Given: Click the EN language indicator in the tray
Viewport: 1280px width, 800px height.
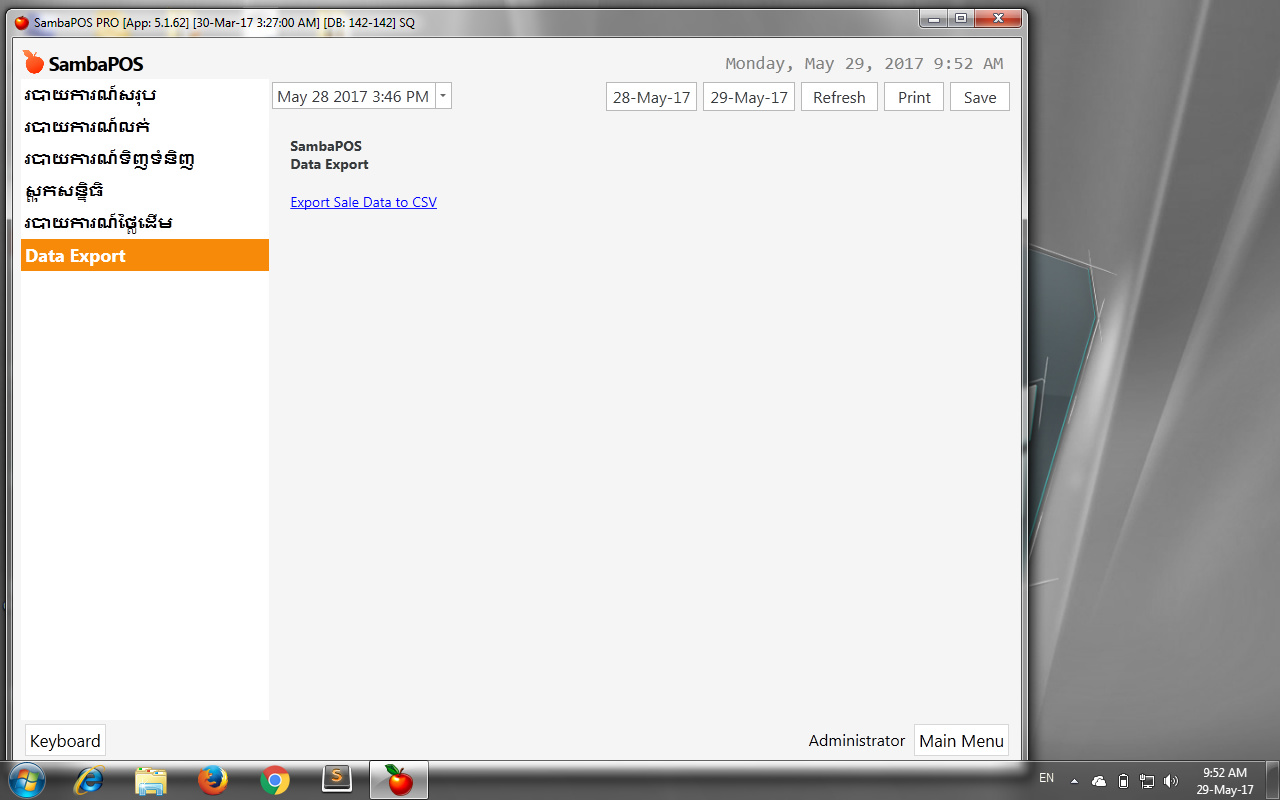Looking at the screenshot, I should (1046, 778).
